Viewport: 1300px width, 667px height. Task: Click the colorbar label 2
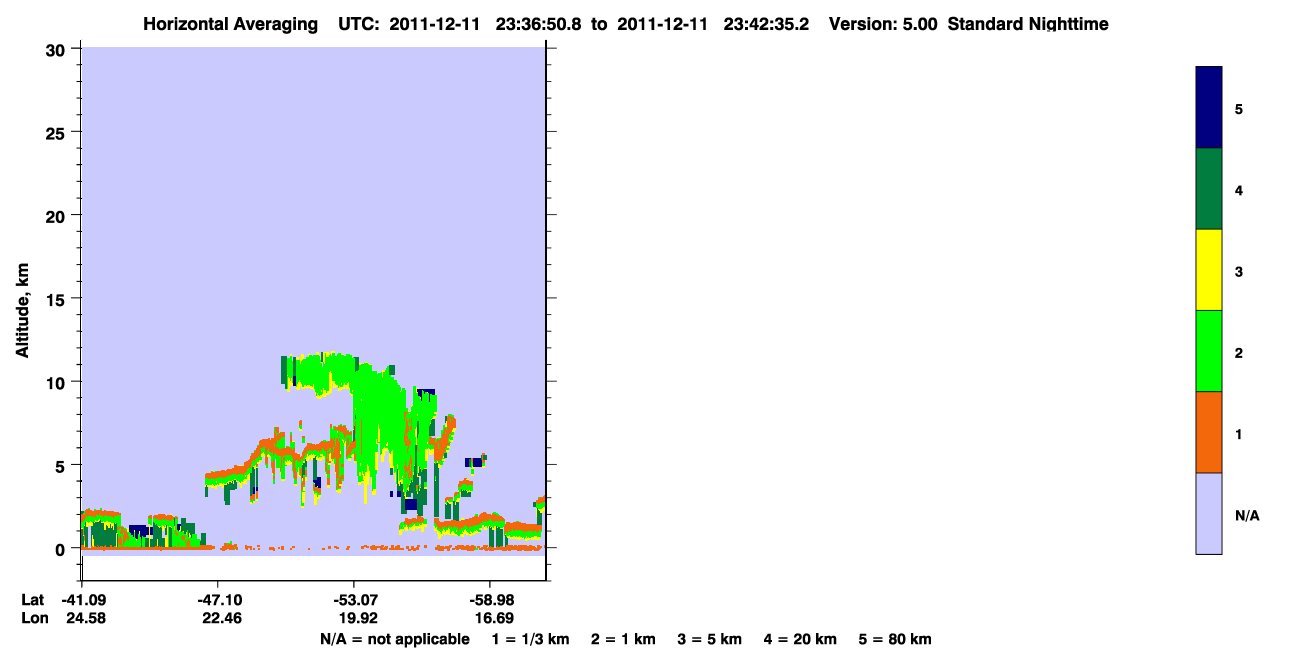(x=1239, y=353)
